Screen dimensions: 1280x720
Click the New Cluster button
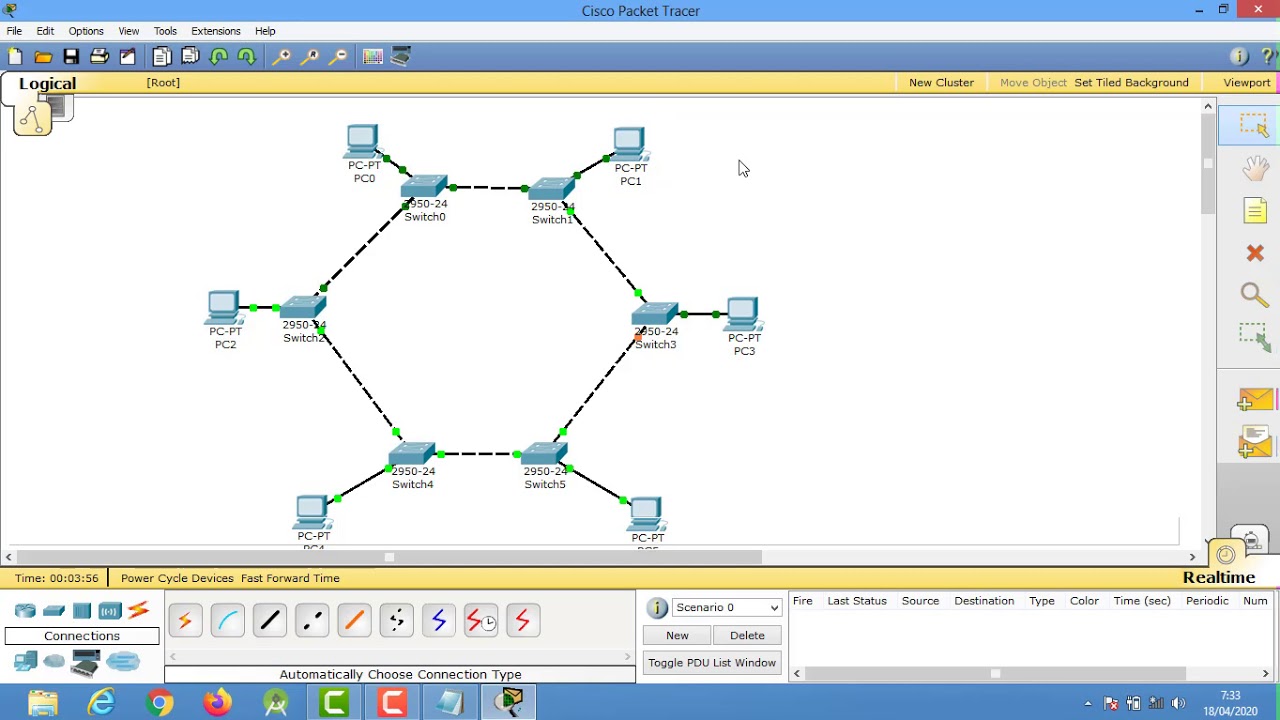[x=941, y=83]
